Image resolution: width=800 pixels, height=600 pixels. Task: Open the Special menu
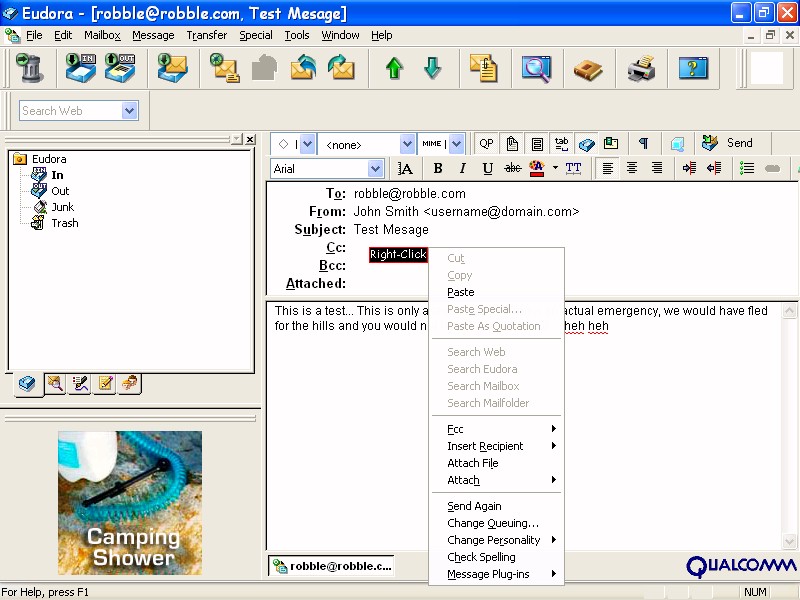coord(256,35)
